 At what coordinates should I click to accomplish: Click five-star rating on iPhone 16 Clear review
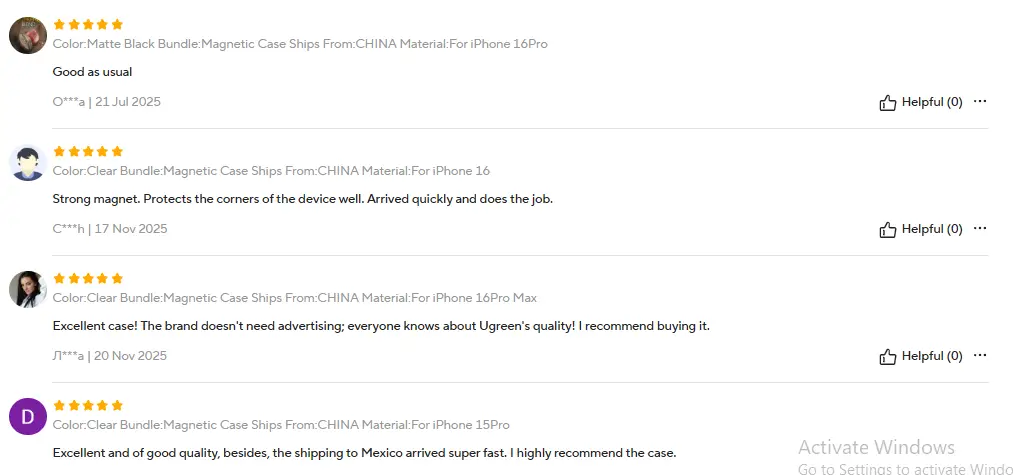(x=88, y=151)
